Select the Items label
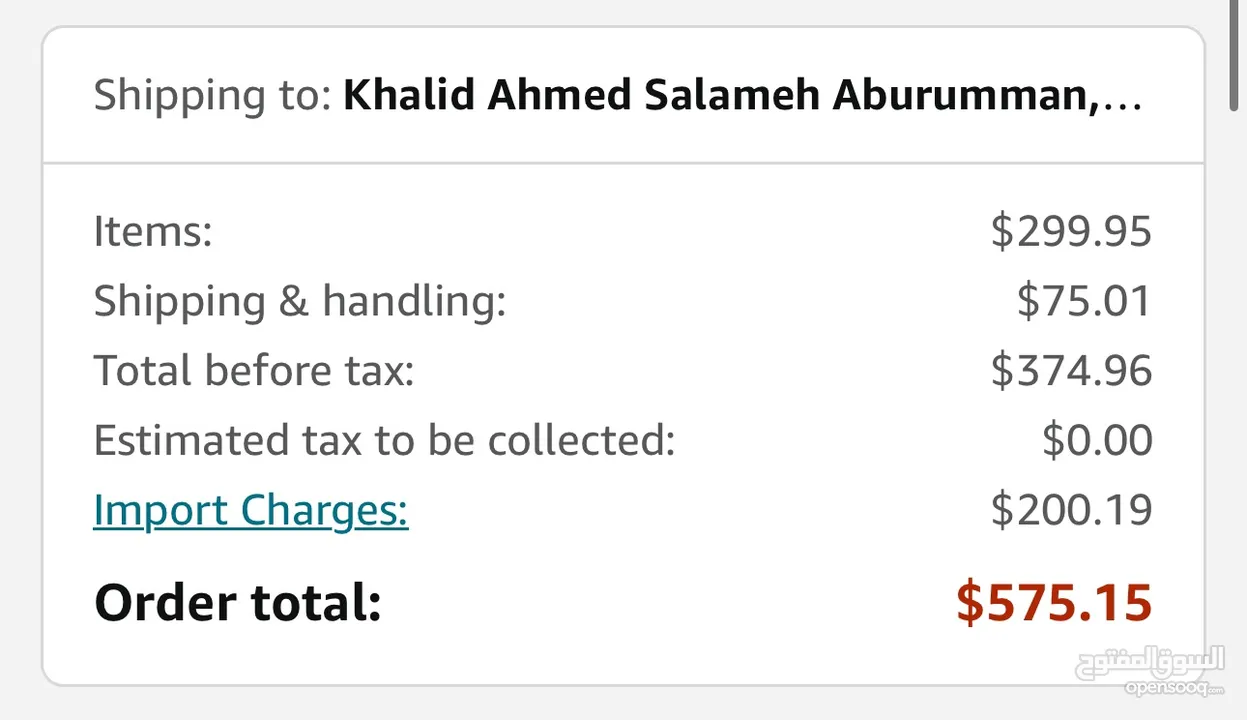 [153, 232]
